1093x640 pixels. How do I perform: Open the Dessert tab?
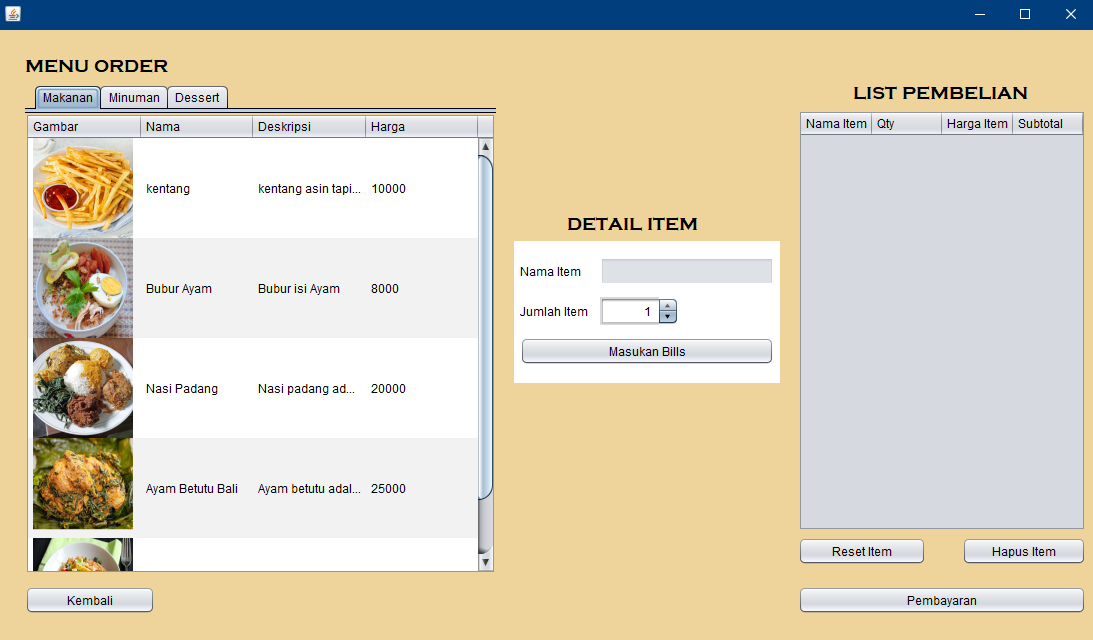coord(197,98)
